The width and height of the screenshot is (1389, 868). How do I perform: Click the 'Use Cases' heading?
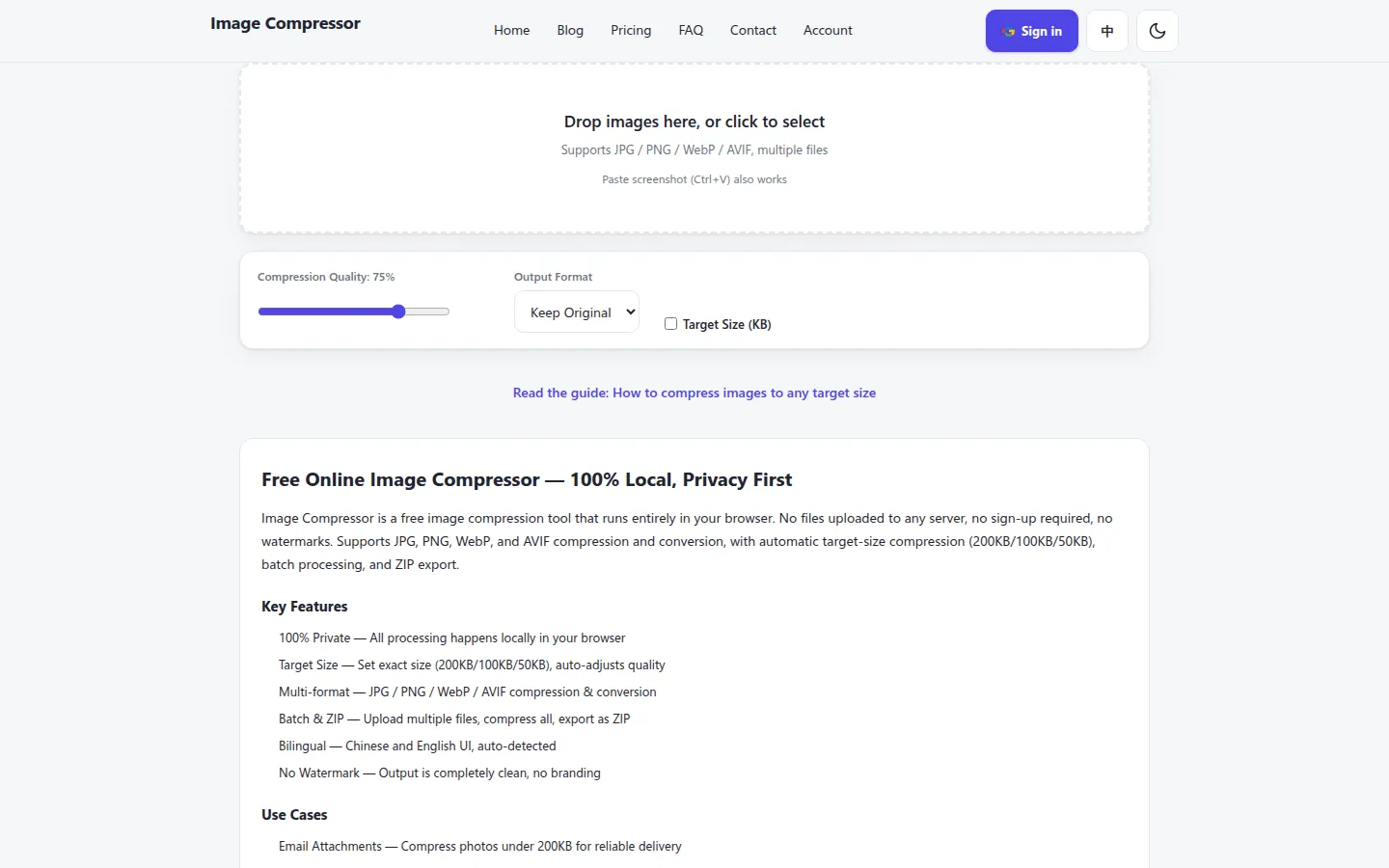[294, 815]
